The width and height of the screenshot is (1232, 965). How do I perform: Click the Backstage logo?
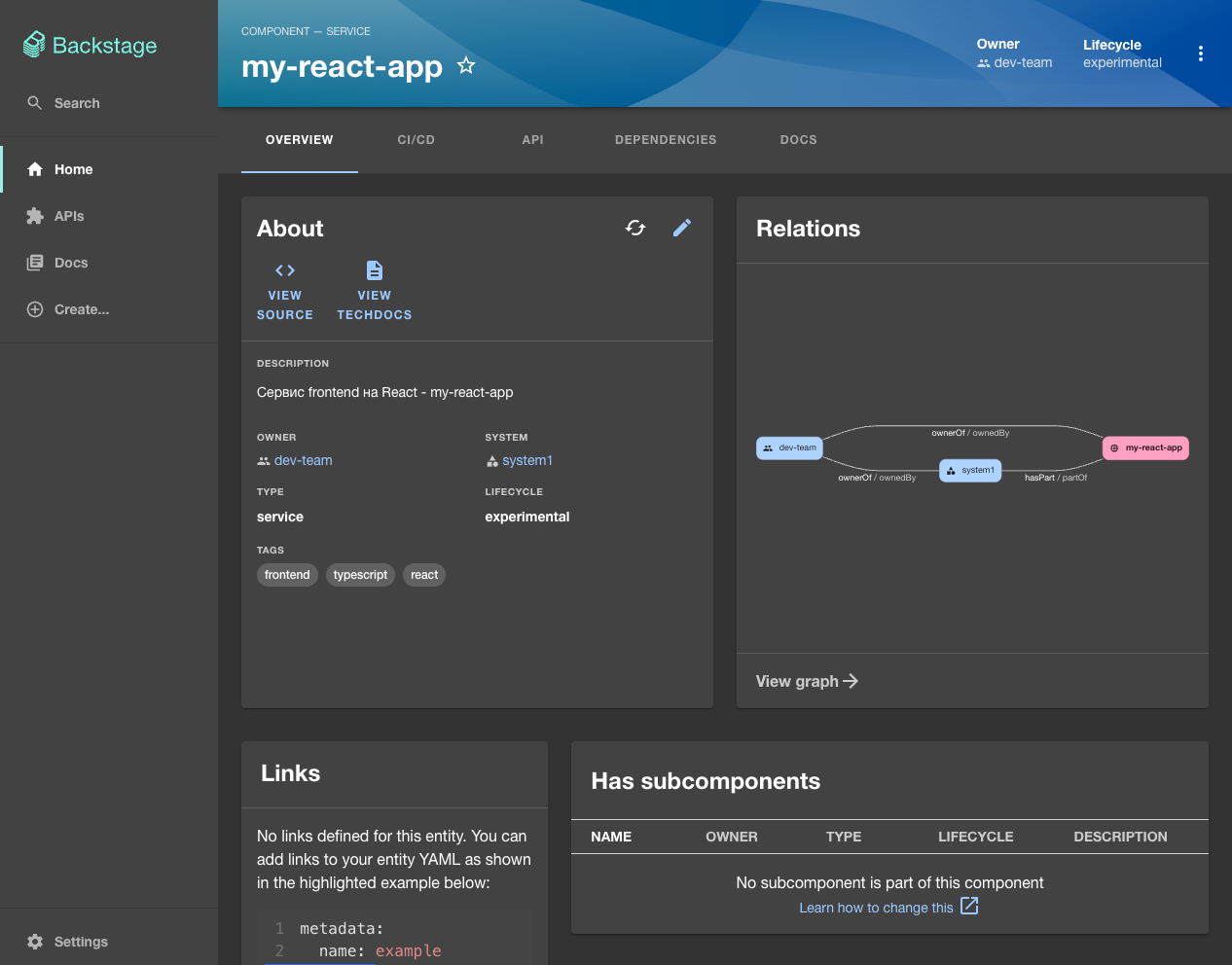point(90,45)
